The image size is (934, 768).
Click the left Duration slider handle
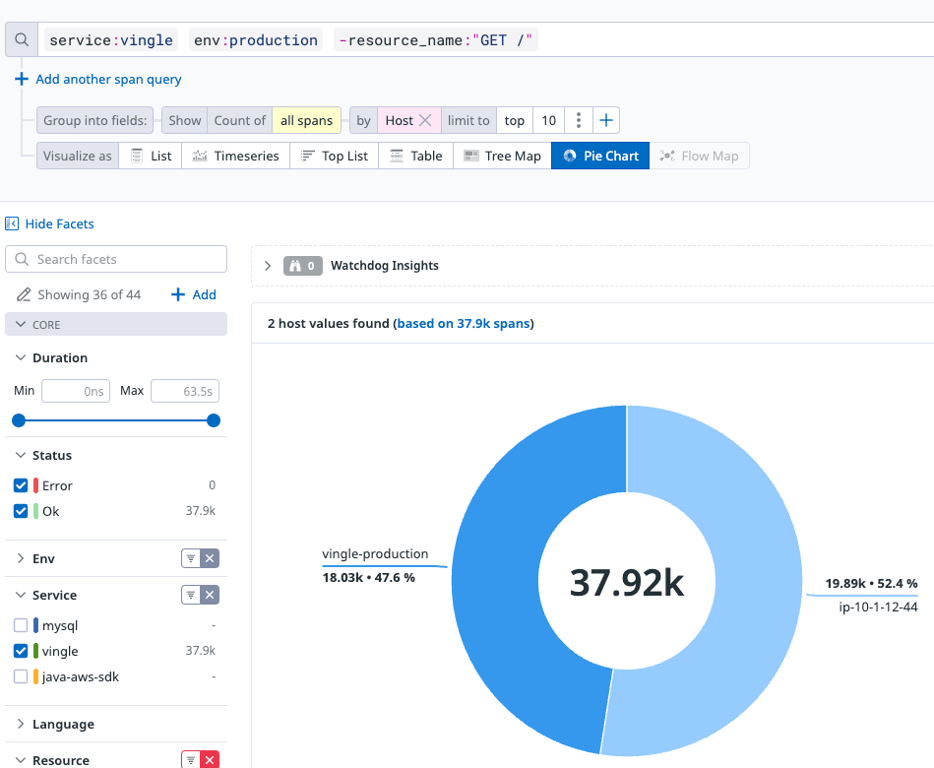pos(19,421)
